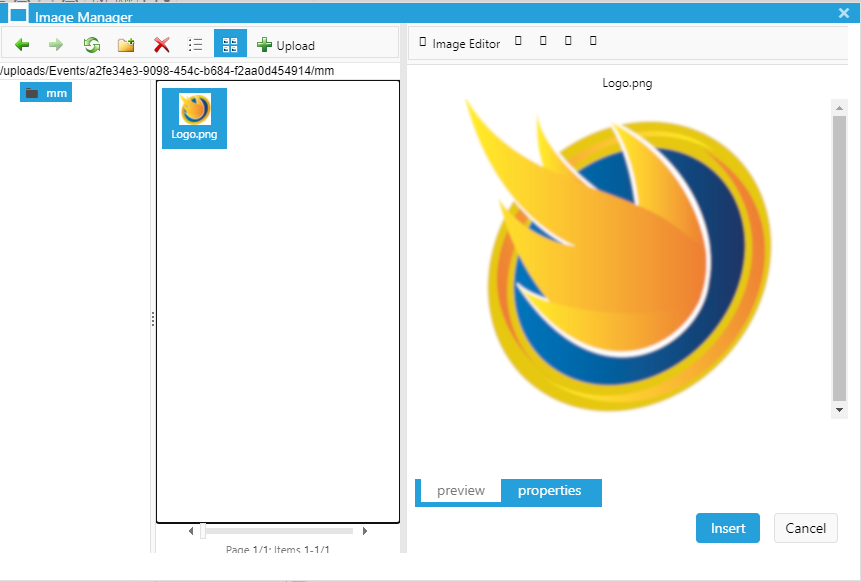The image size is (861, 582).
Task: Open the Image Editor
Action: tap(460, 43)
